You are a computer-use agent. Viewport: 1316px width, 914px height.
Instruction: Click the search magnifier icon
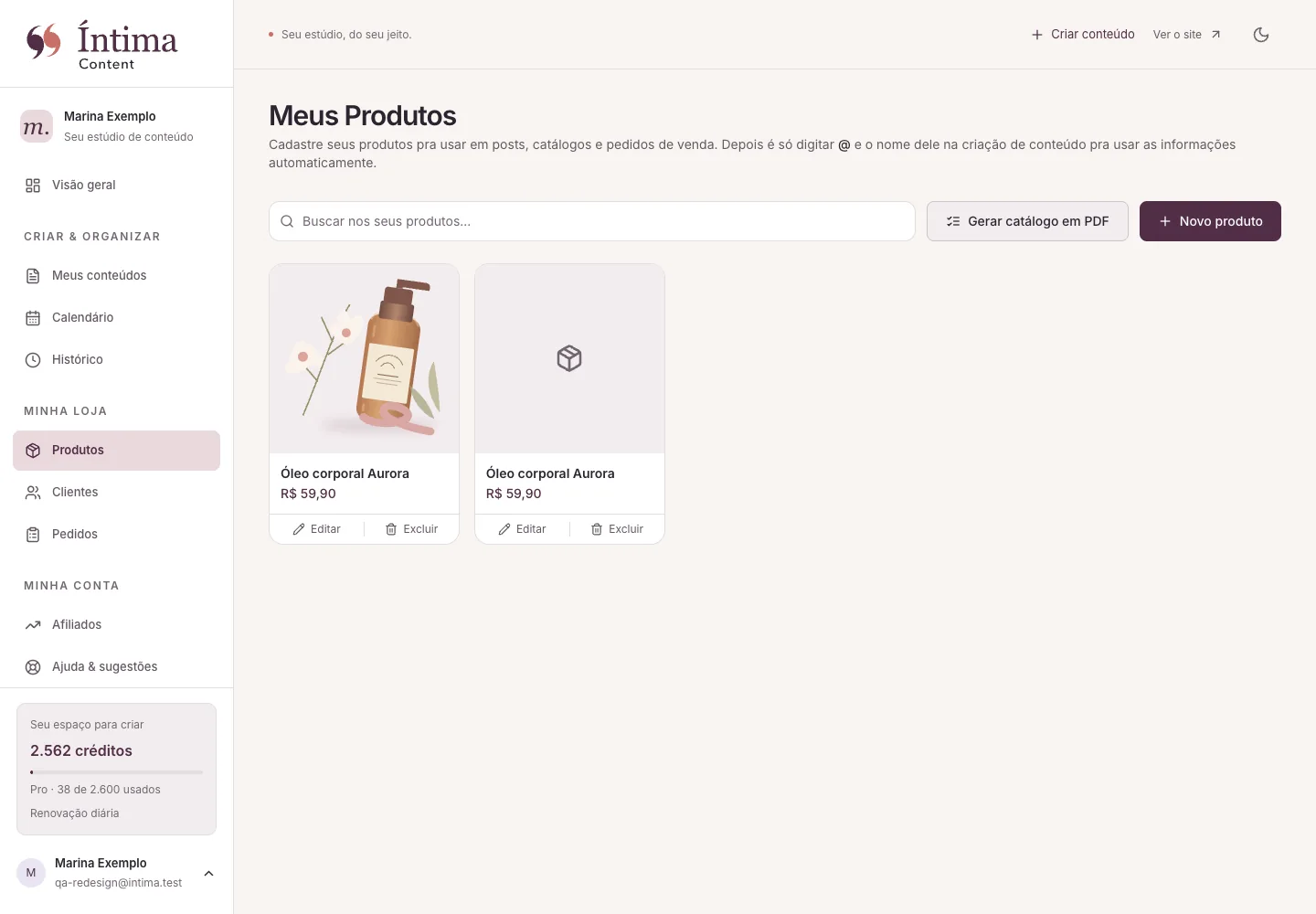[x=287, y=221]
